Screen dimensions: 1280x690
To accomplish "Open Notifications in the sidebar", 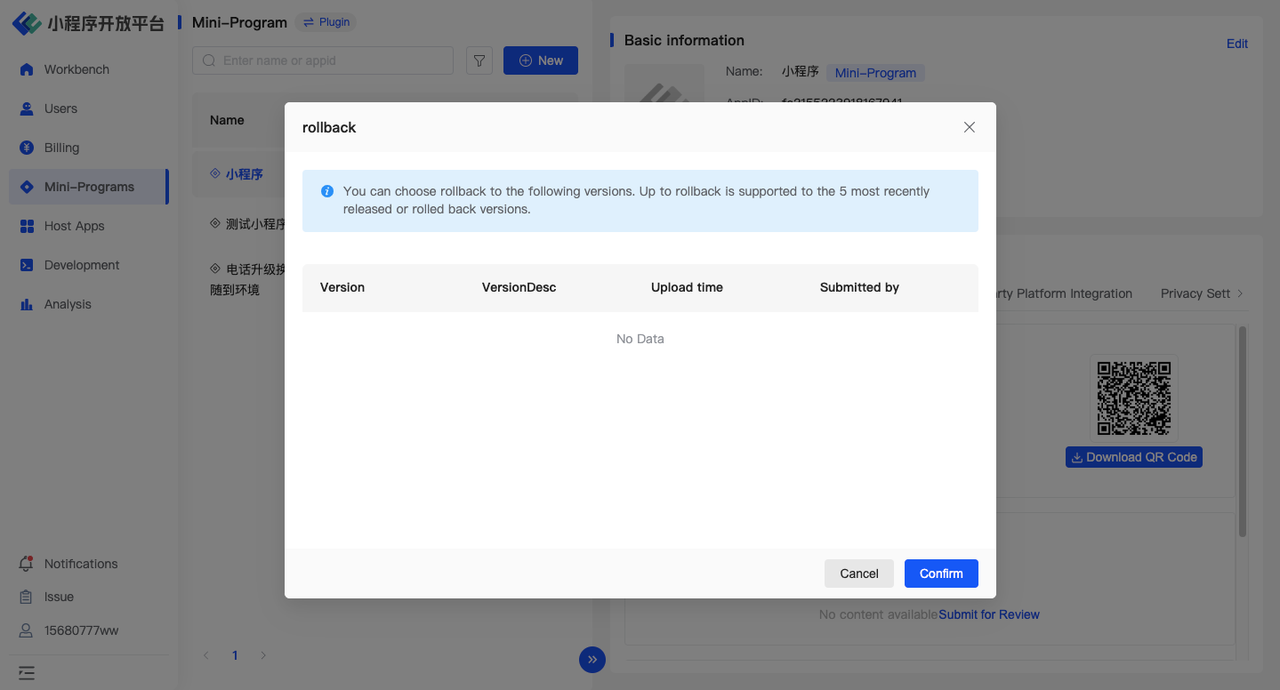I will point(81,564).
